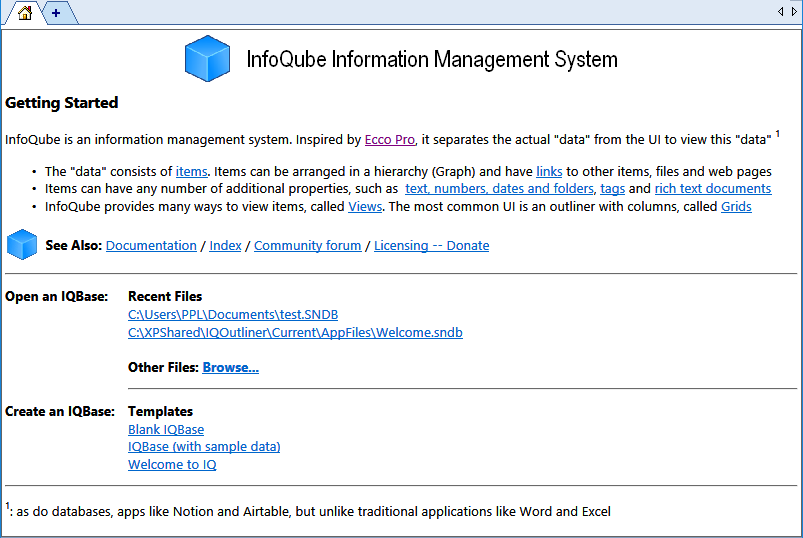Click the Create an IQBase label
Screen dimensions: 803x538
click(x=60, y=412)
